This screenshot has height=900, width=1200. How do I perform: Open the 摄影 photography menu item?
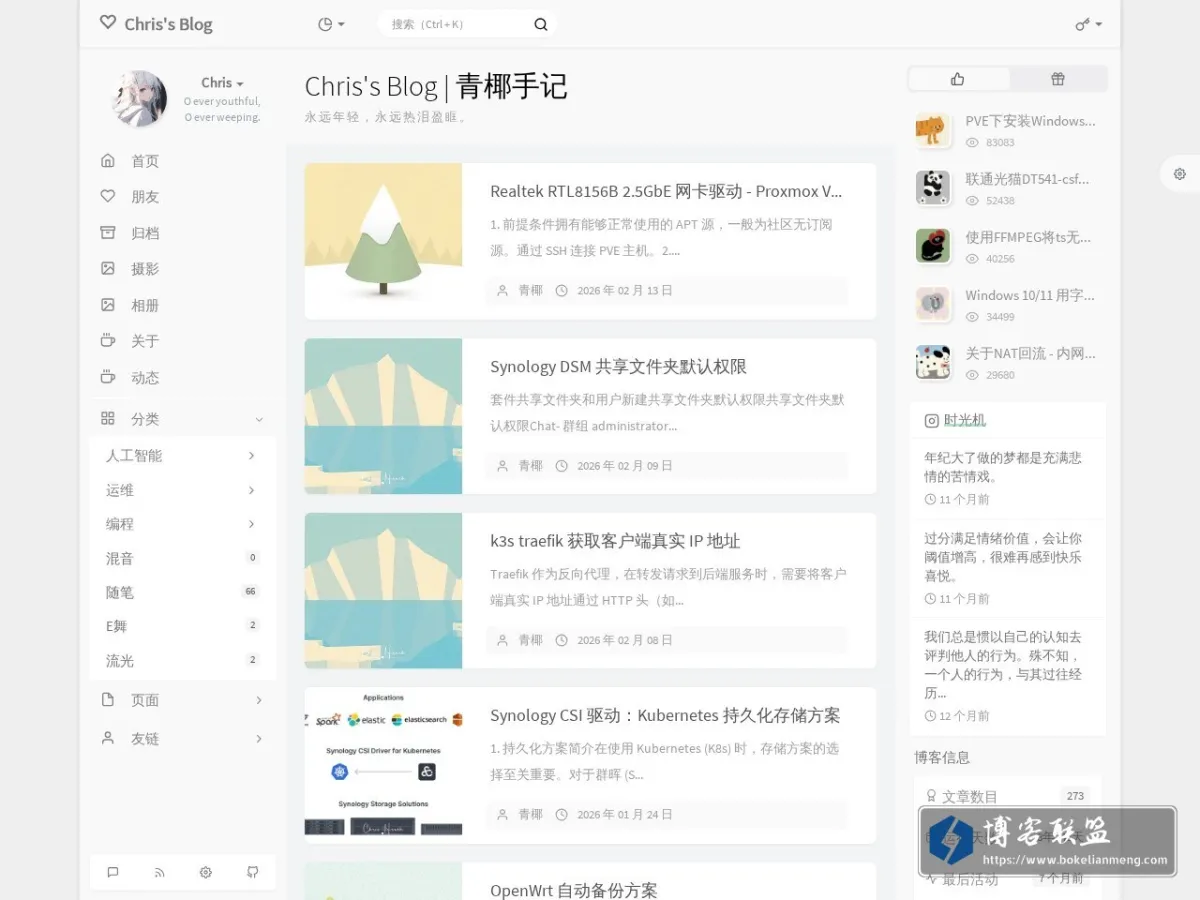(x=182, y=269)
